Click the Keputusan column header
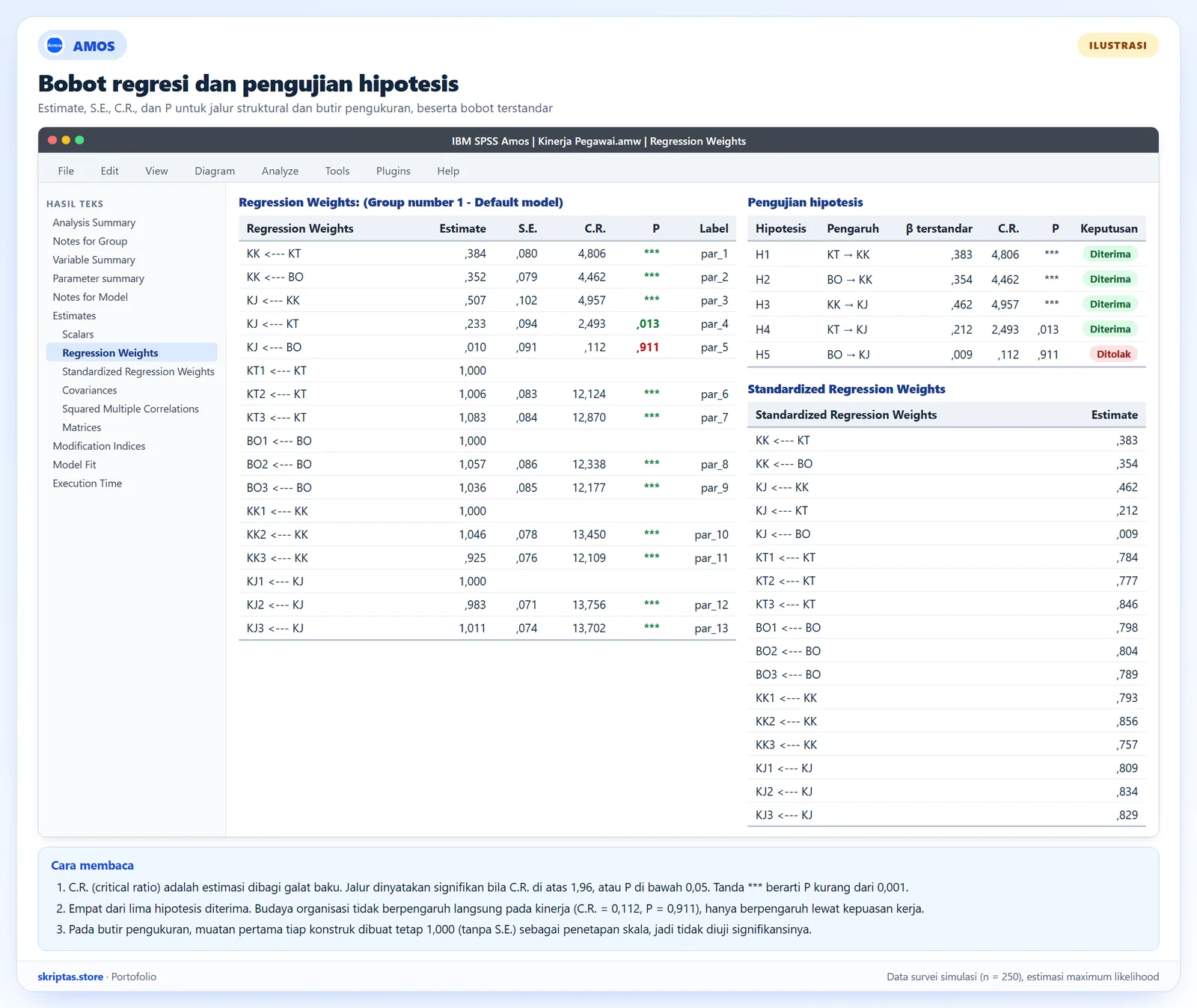The width and height of the screenshot is (1197, 1008). click(1109, 228)
